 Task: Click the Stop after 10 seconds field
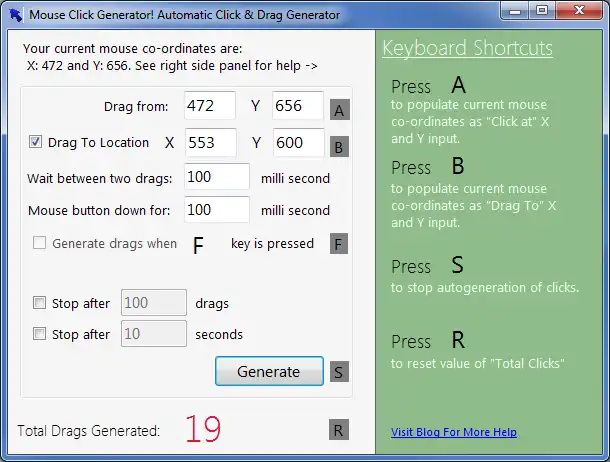click(154, 334)
